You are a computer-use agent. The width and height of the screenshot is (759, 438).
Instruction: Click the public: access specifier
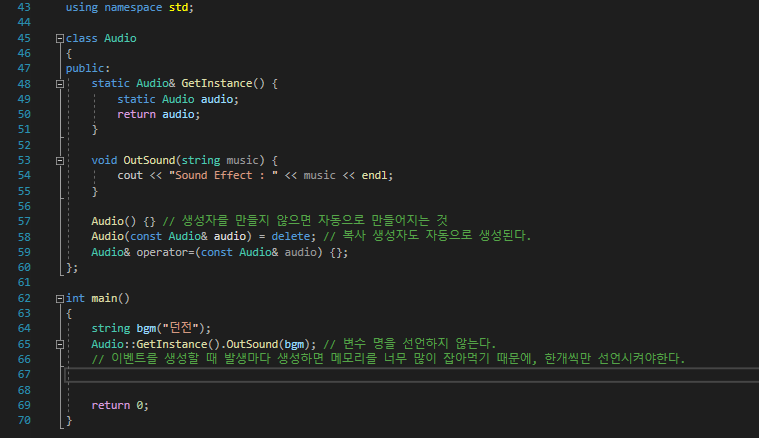coord(88,68)
